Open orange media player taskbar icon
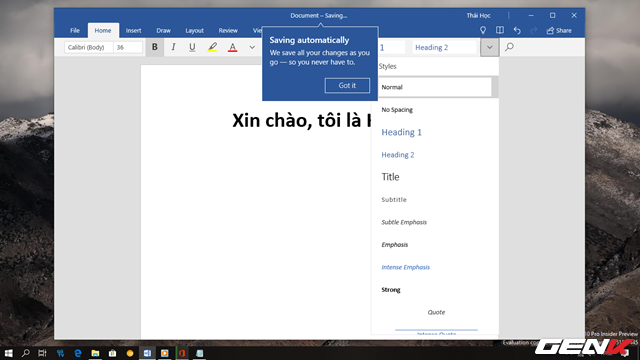This screenshot has width=640, height=360. pos(164,353)
